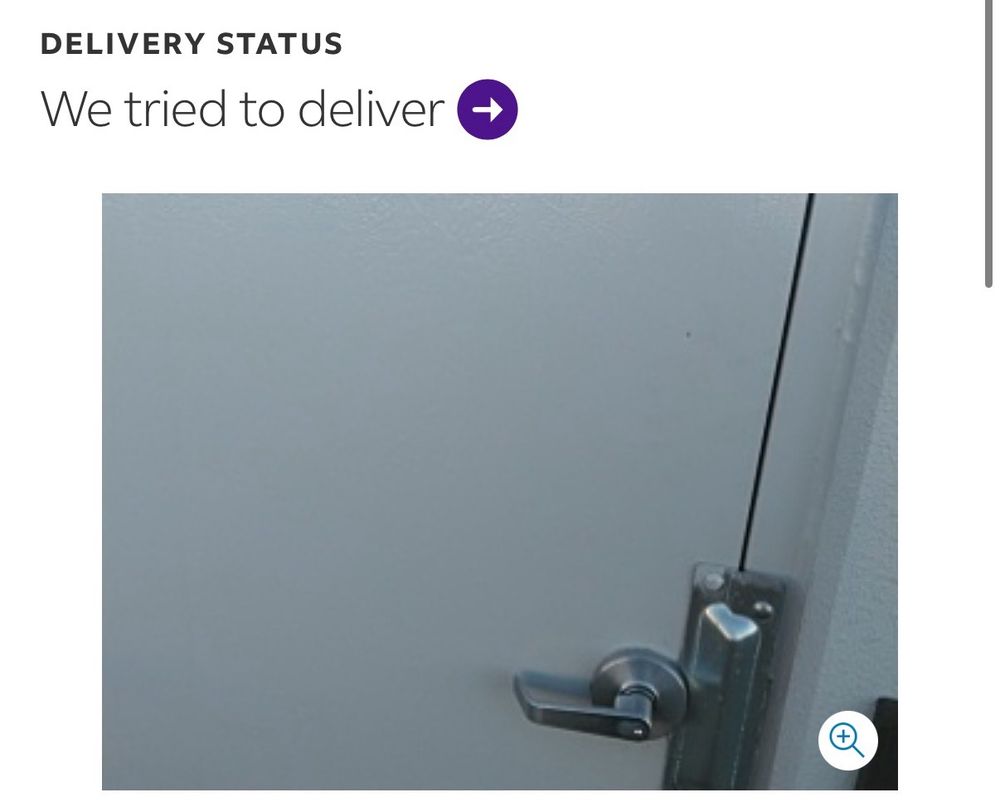The image size is (1000, 807).
Task: Click the plus sign inside the magnifier icon
Action: (843, 737)
